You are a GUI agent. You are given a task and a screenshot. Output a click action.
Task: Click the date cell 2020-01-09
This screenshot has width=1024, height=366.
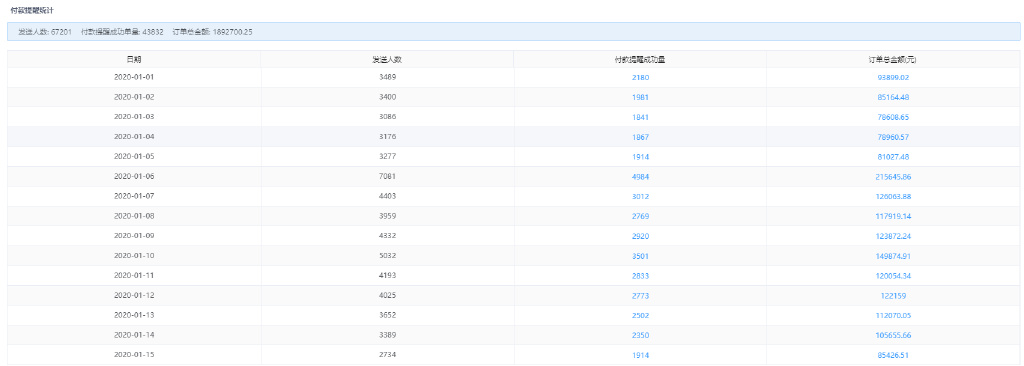[134, 236]
